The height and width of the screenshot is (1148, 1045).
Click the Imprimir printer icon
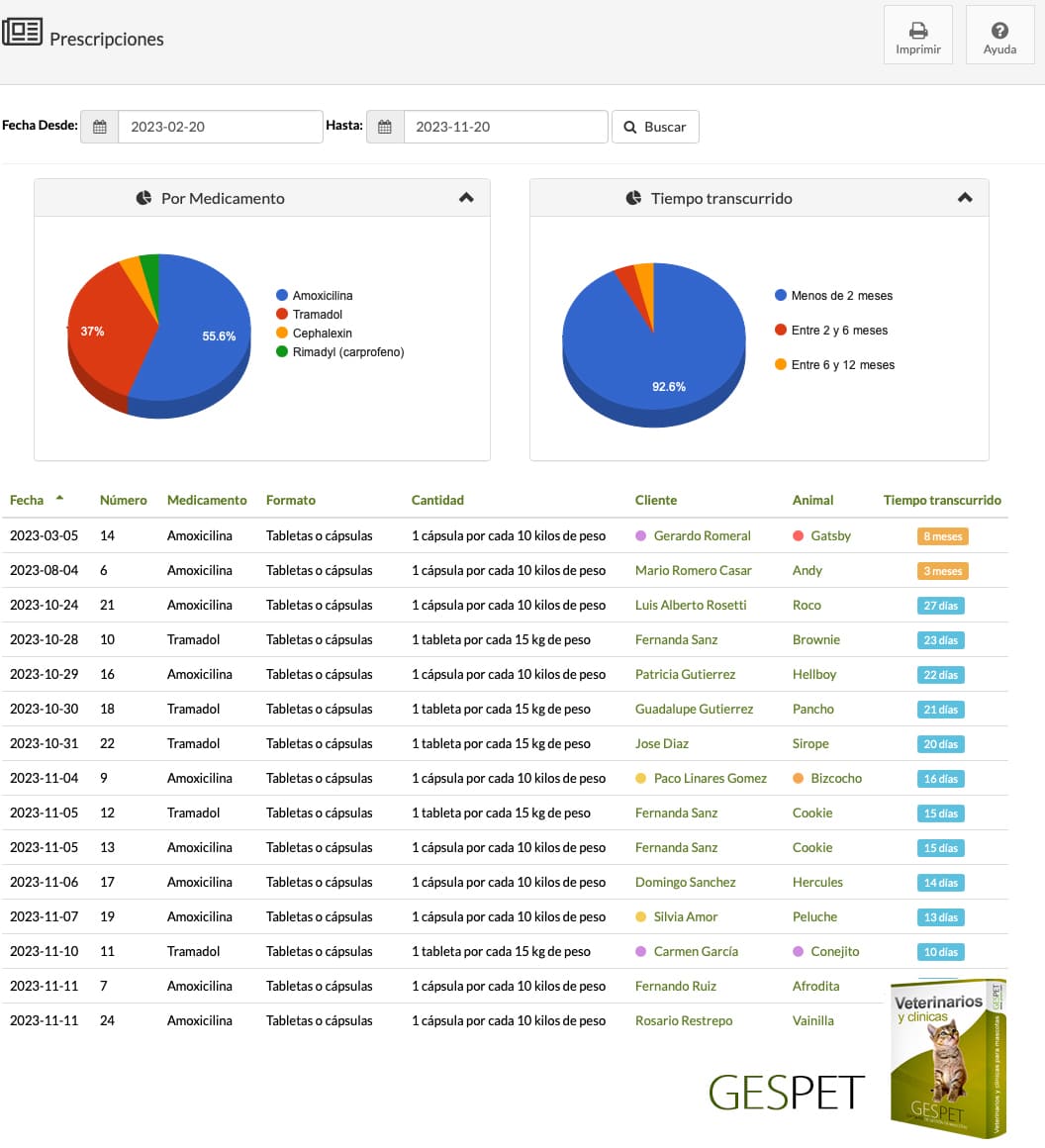tap(917, 30)
